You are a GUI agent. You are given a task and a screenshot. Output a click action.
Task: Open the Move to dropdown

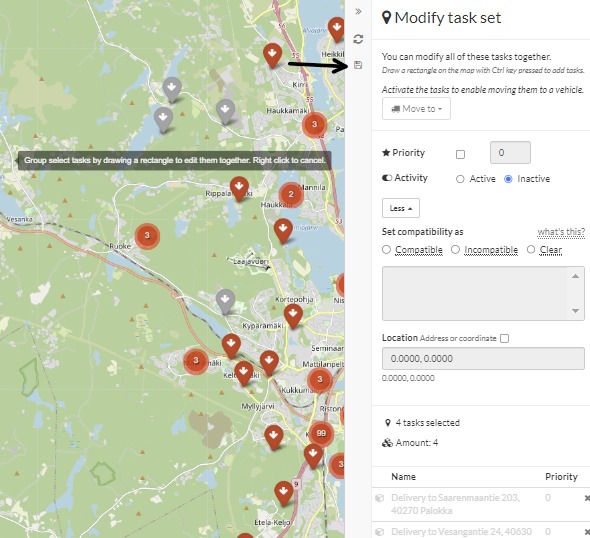point(416,109)
